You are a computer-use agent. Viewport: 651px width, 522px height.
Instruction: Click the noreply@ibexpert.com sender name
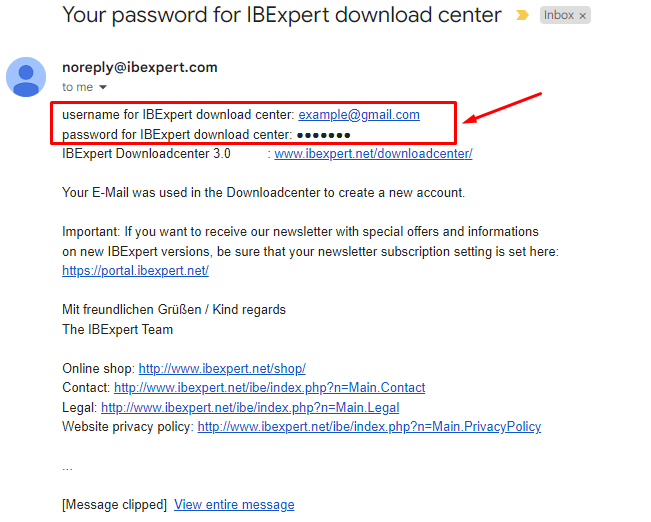click(x=140, y=67)
